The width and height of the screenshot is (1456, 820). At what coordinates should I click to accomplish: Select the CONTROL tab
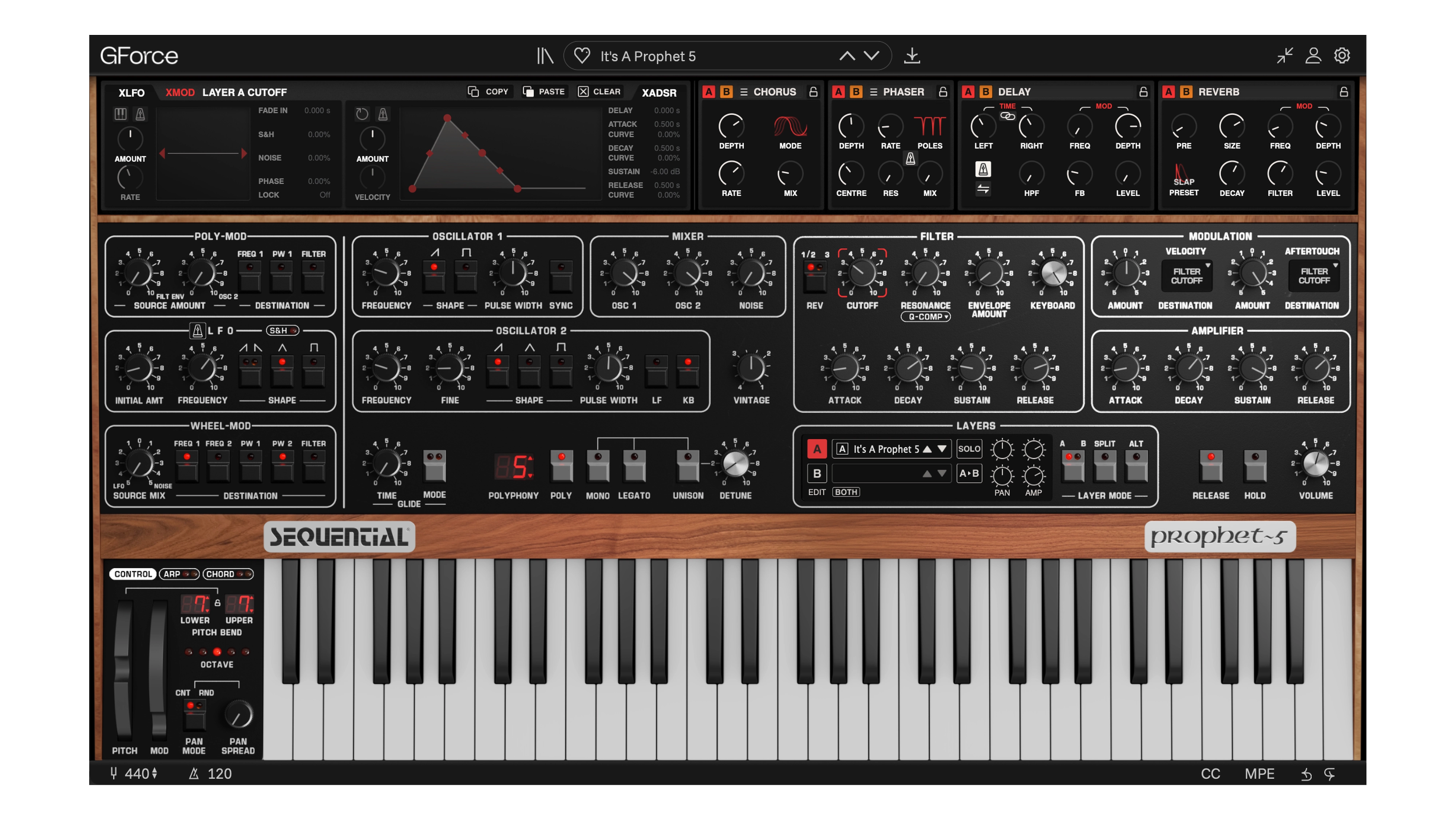click(133, 574)
